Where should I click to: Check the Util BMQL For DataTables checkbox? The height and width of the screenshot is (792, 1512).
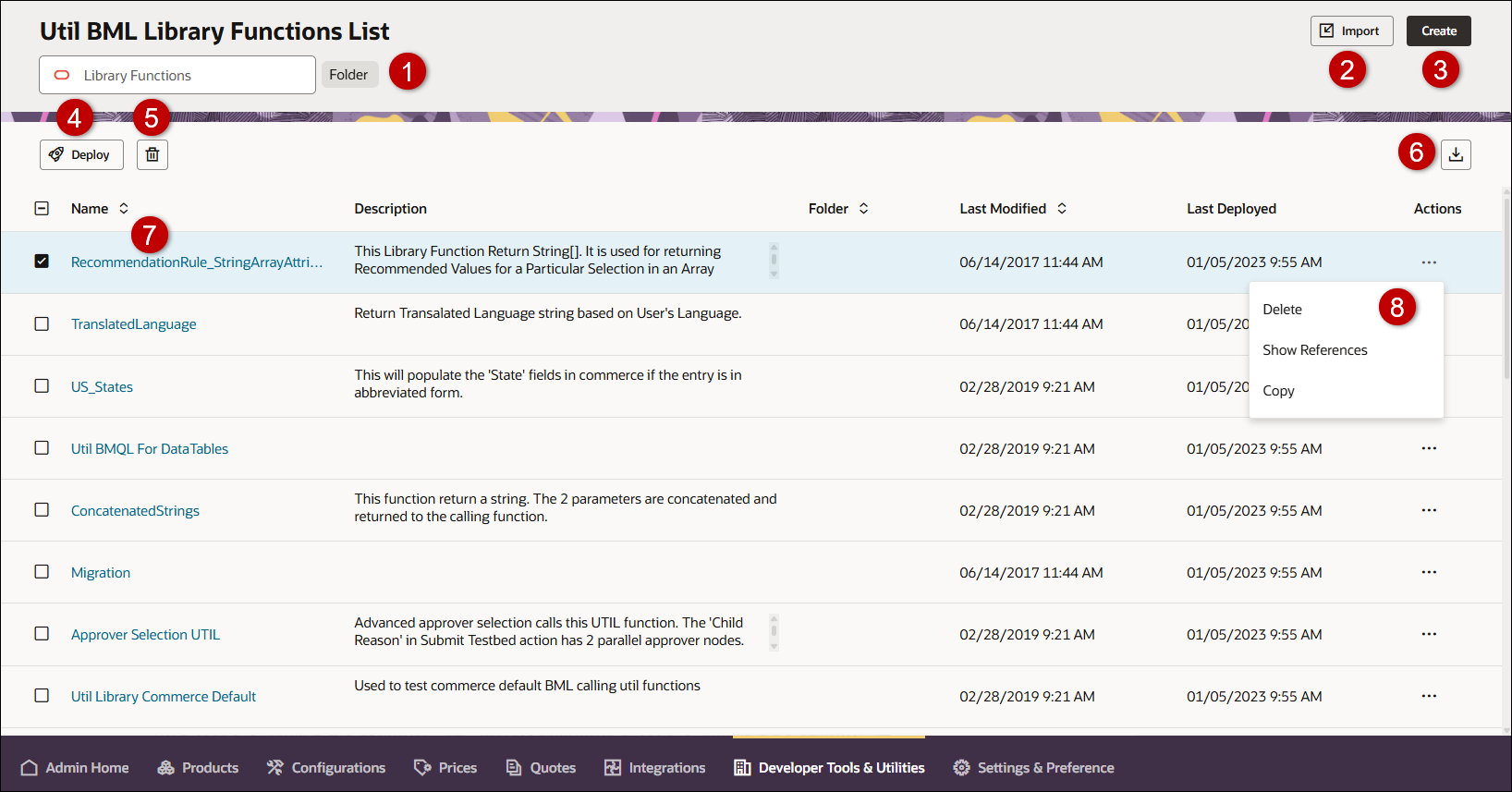[x=42, y=447]
